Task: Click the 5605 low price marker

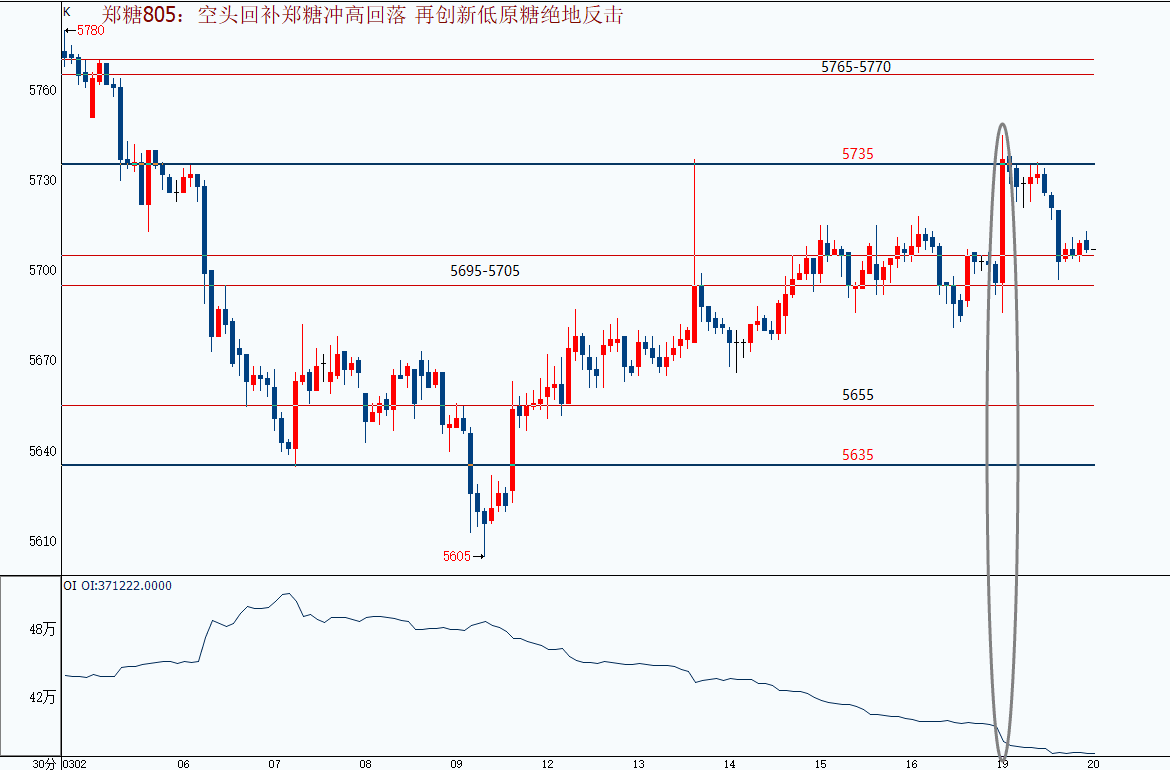Action: (x=457, y=556)
